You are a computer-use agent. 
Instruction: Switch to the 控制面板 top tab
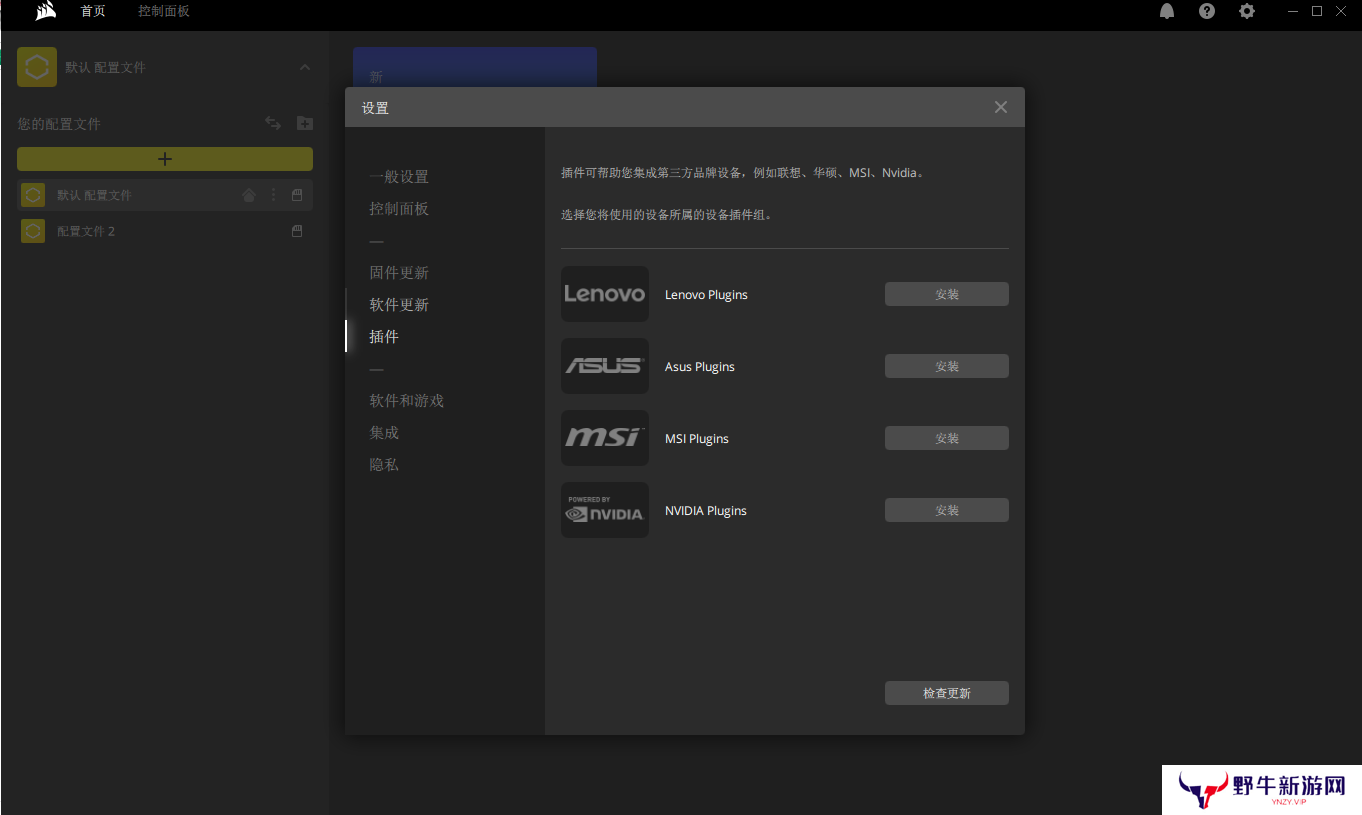(x=164, y=11)
